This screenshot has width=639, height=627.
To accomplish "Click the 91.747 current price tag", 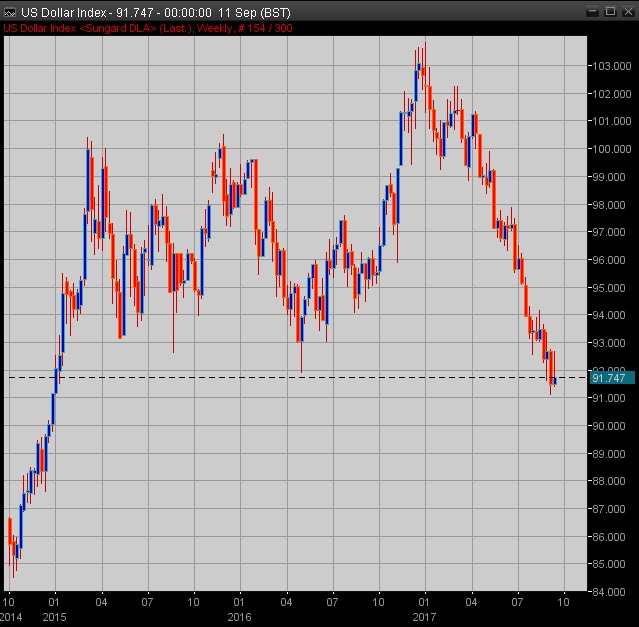I will click(609, 378).
